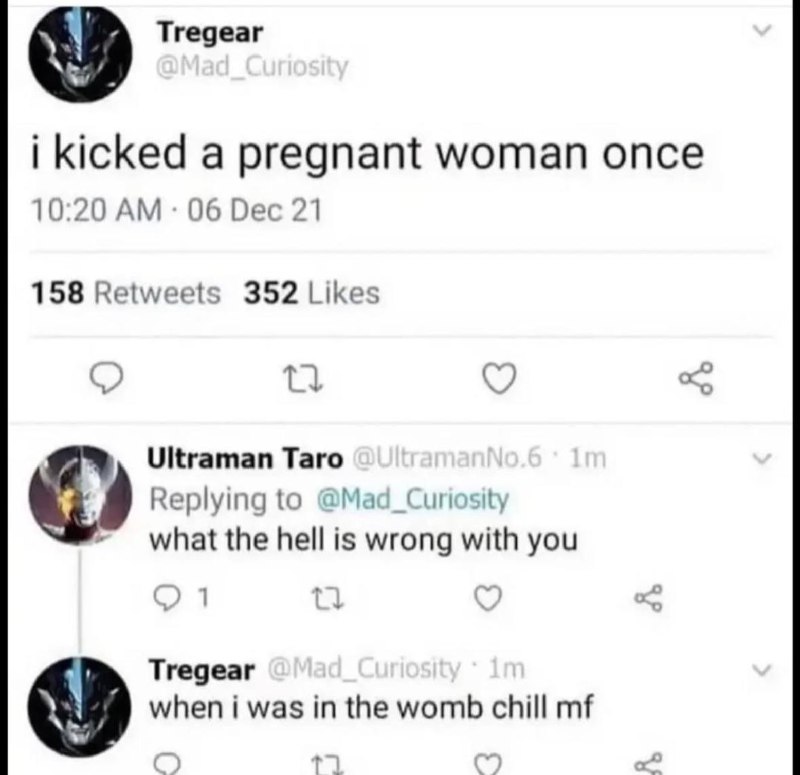Retweet the main Tregear tweet
The image size is (800, 775).
point(303,379)
